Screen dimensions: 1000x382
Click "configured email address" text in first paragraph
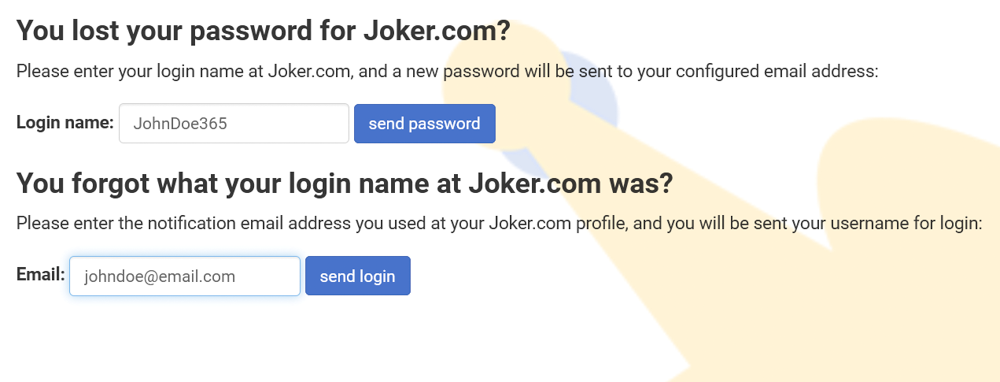(x=777, y=71)
